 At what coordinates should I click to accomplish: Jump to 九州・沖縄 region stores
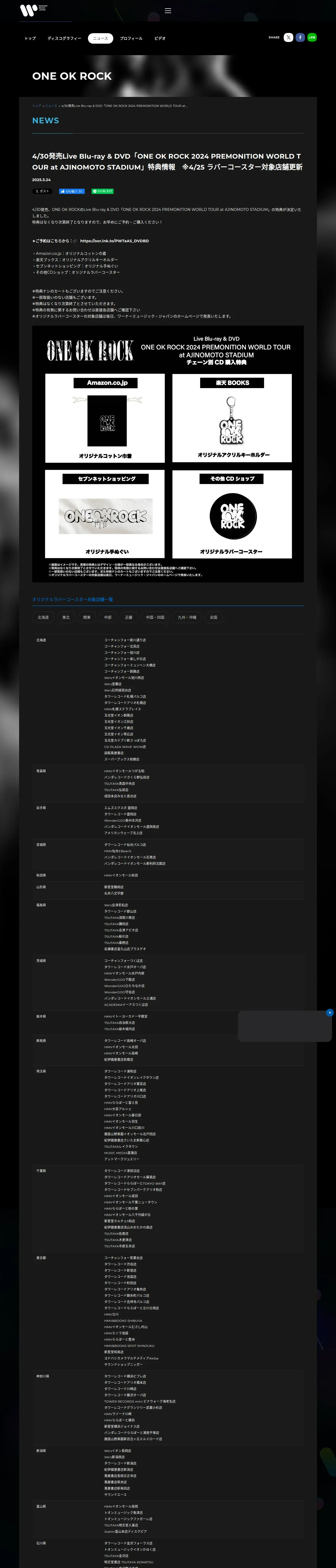pyautogui.click(x=187, y=617)
